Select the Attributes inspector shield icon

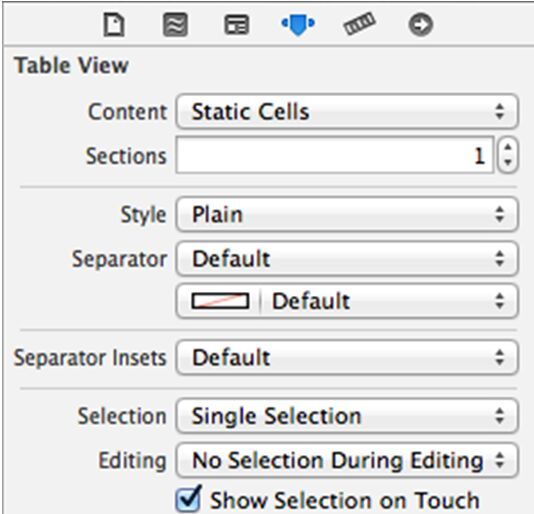(298, 24)
